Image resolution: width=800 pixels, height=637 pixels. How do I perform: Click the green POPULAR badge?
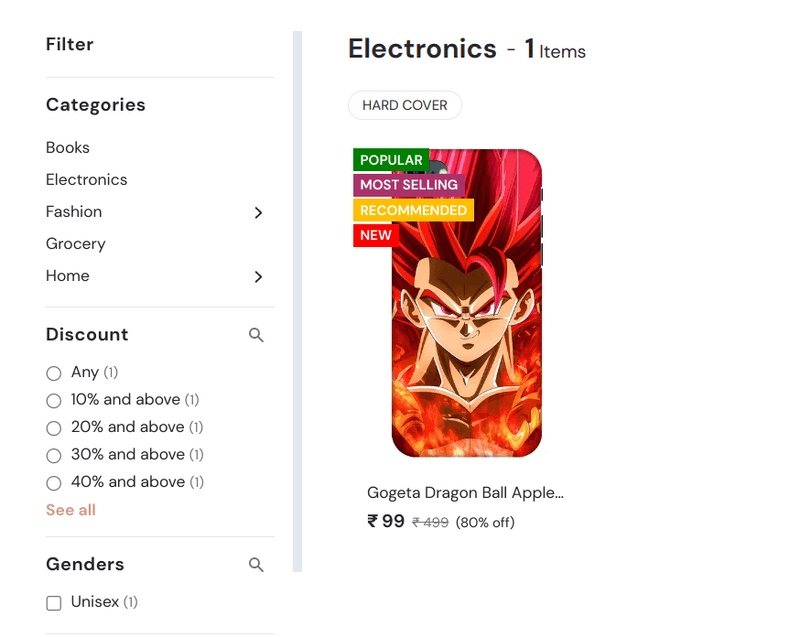[391, 160]
